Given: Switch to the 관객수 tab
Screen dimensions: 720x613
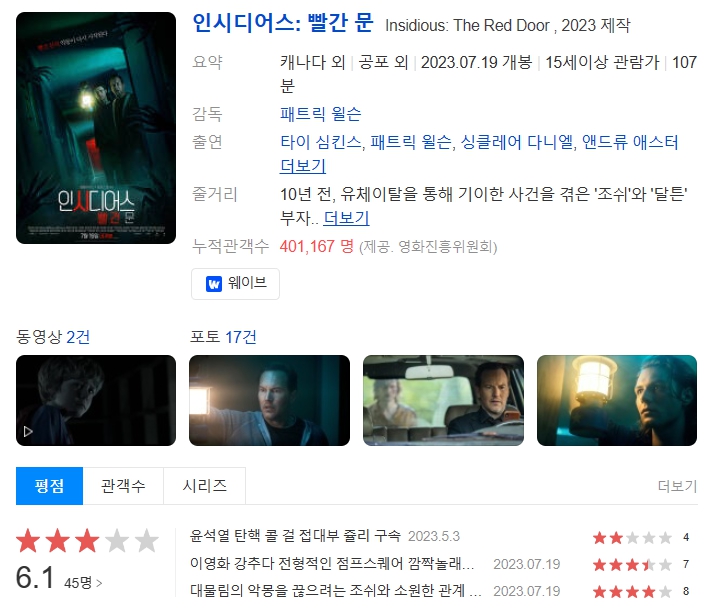Looking at the screenshot, I should click(x=123, y=486).
